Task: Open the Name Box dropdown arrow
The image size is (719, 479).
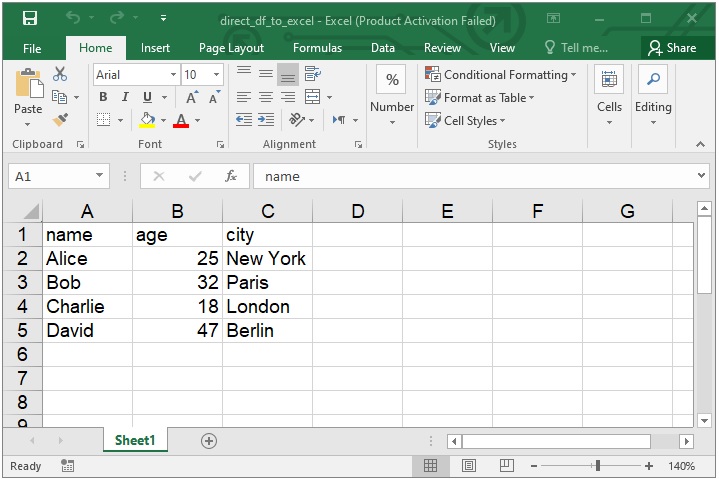Action: tap(100, 176)
